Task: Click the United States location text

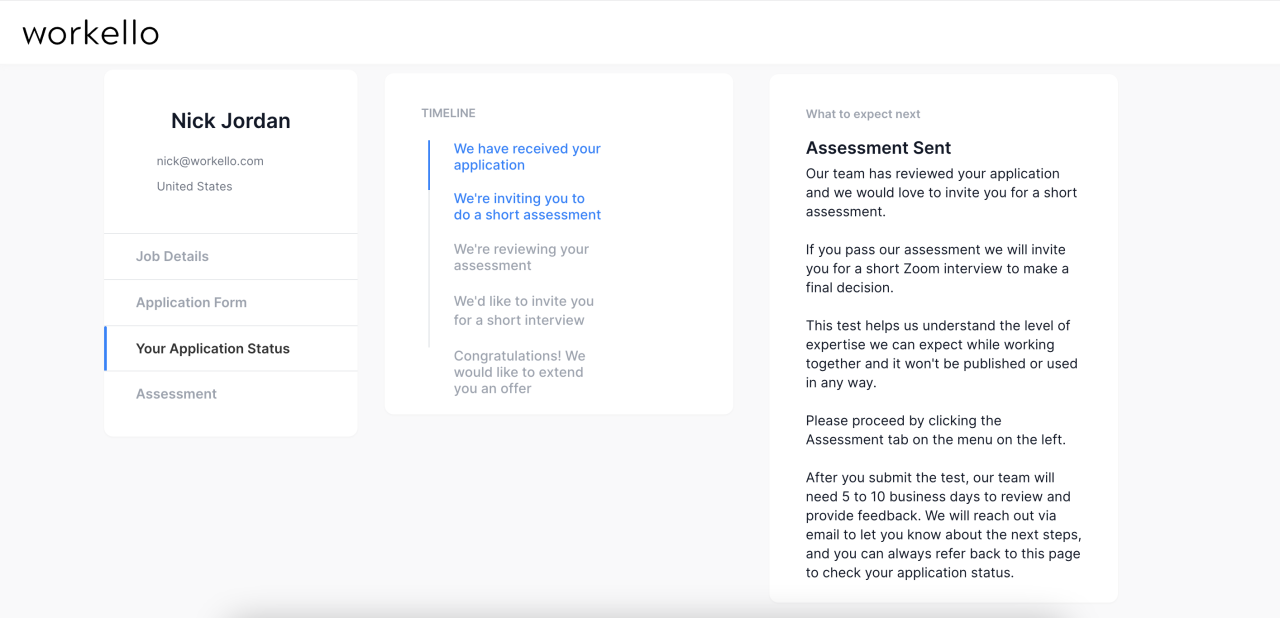Action: [194, 186]
